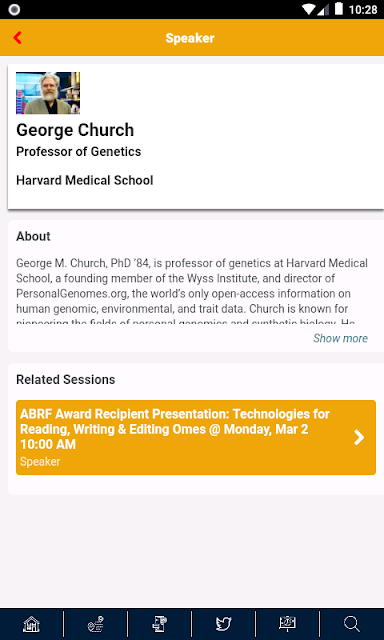The height and width of the screenshot is (640, 384).
Task: Tap George Church's profile photo
Action: tap(48, 93)
